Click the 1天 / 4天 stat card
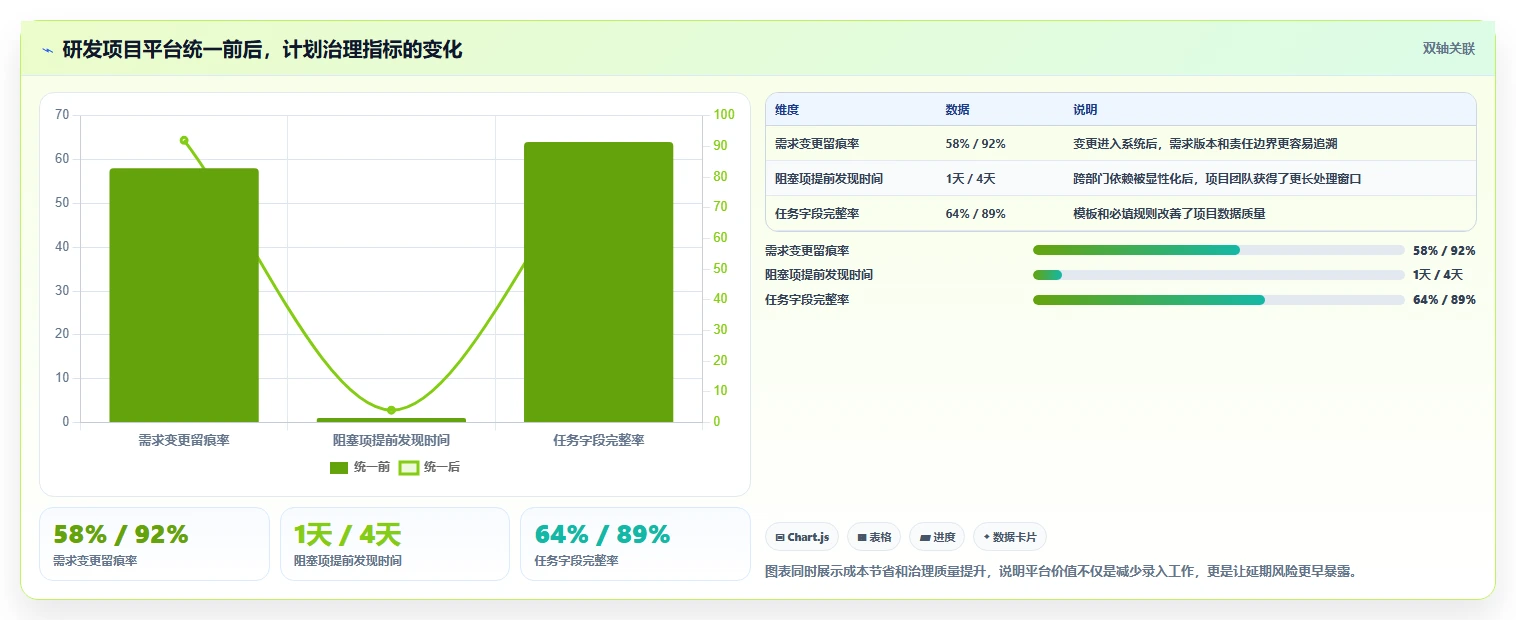This screenshot has height=620, width=1516. click(x=394, y=544)
